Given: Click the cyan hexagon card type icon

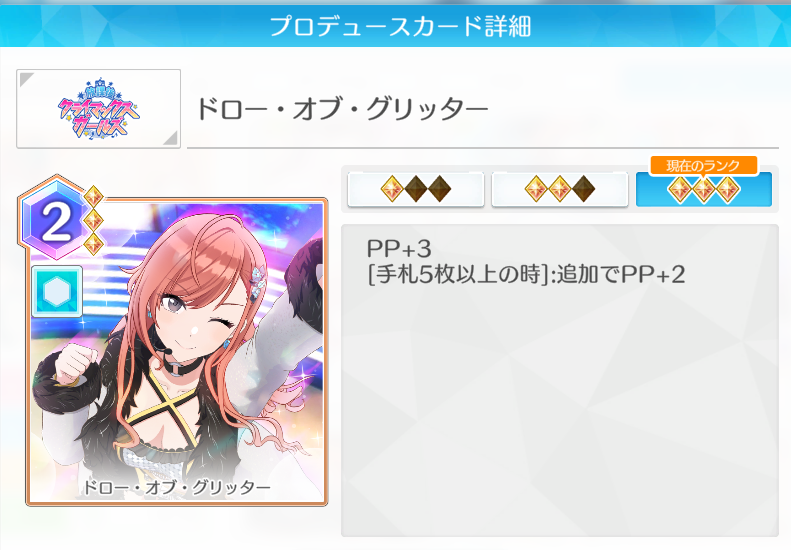Looking at the screenshot, I should 56,292.
